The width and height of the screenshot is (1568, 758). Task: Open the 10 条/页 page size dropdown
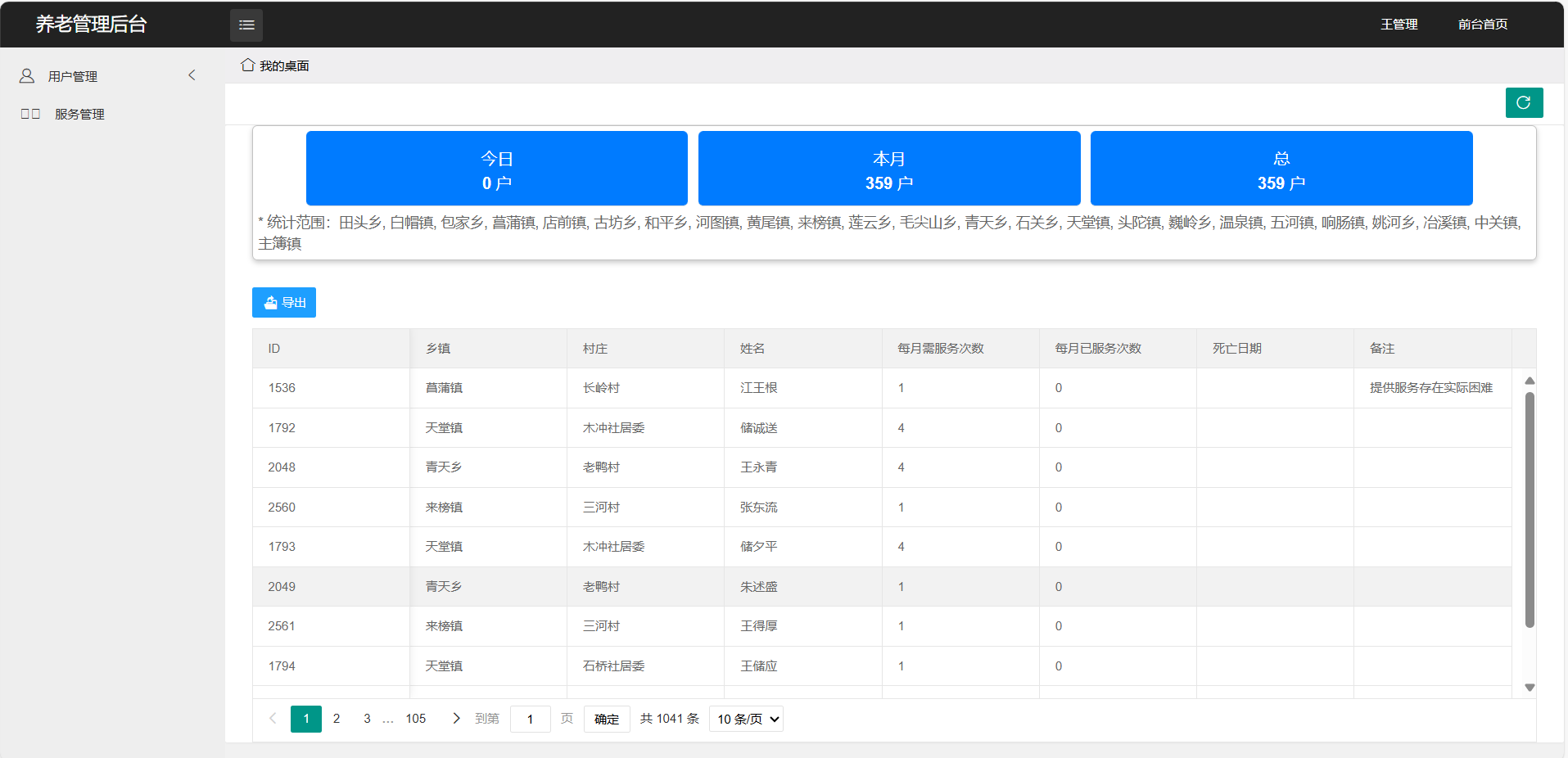[x=746, y=719]
